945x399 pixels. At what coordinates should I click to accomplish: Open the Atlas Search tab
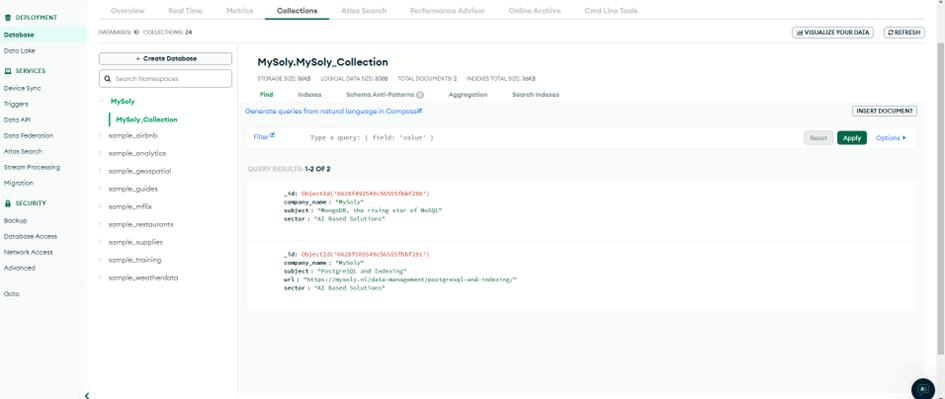(363, 11)
